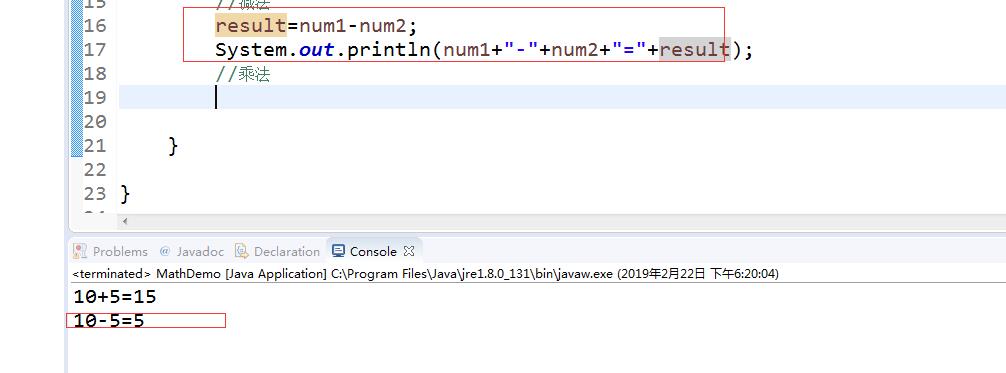This screenshot has width=1006, height=373.
Task: Click the closing brace on line 21
Action: pos(173,146)
